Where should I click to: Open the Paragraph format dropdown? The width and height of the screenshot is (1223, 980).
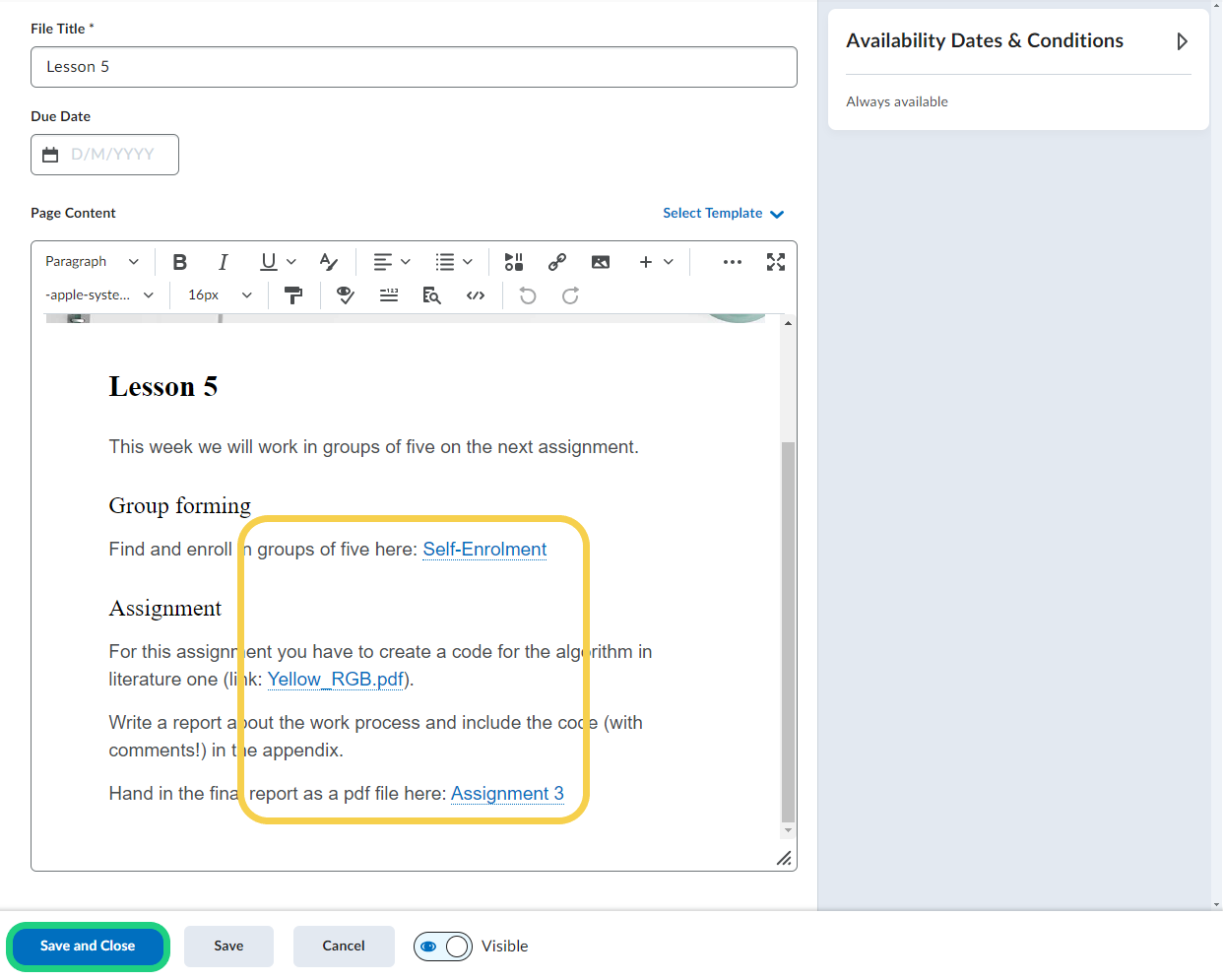point(92,262)
